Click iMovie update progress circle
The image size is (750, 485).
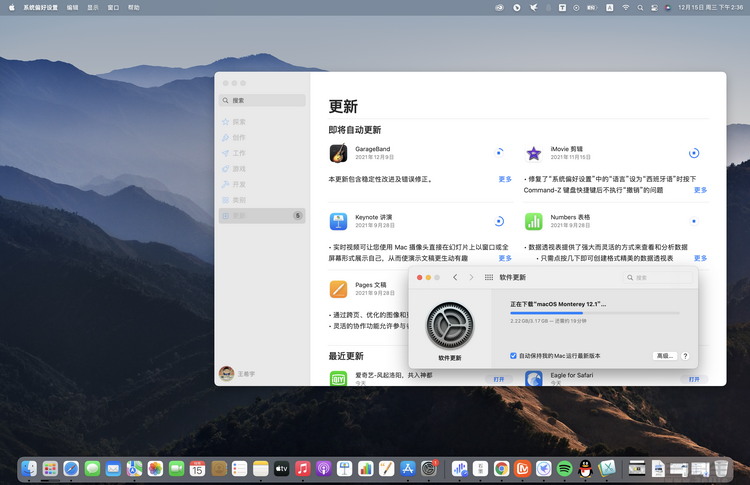[694, 153]
